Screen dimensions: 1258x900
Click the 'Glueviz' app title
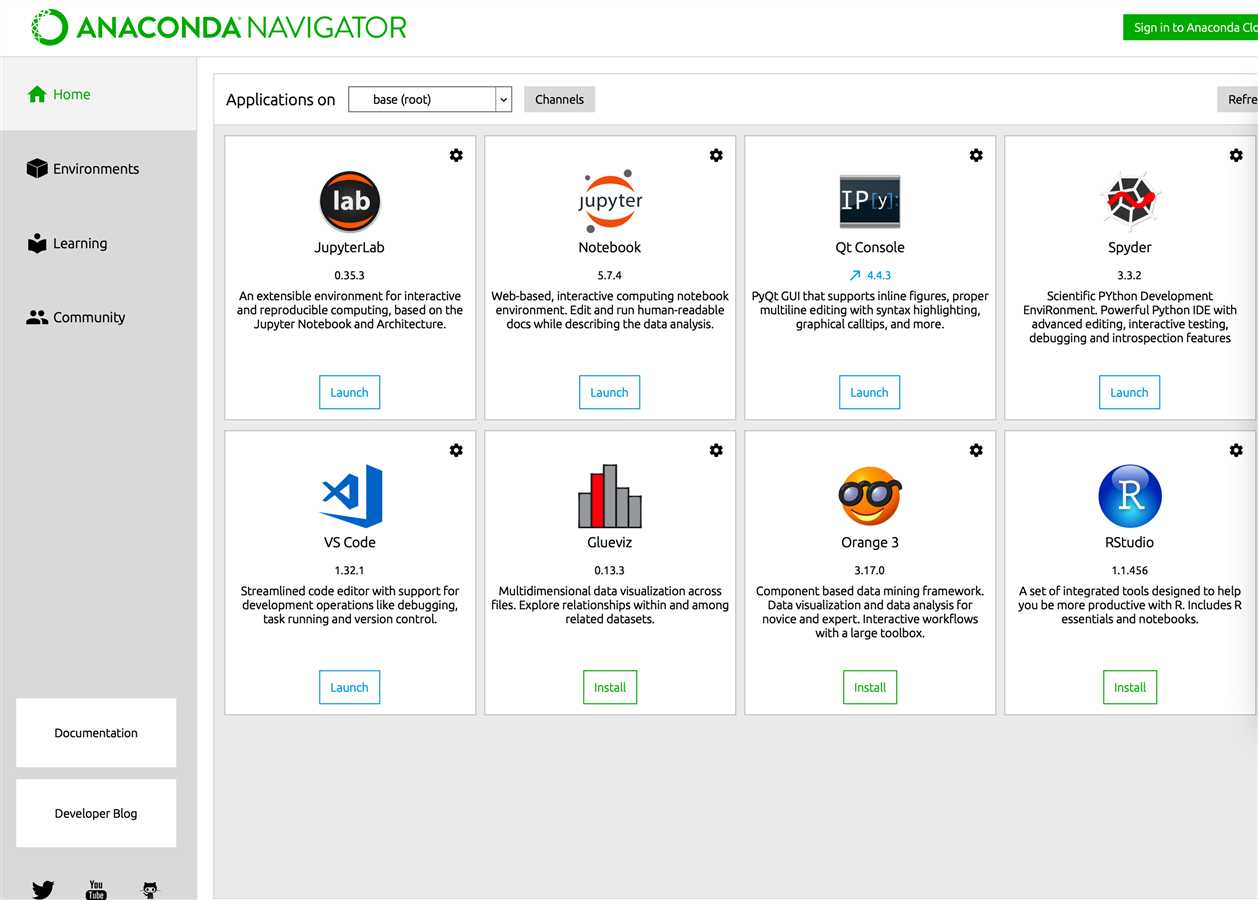tap(610, 542)
